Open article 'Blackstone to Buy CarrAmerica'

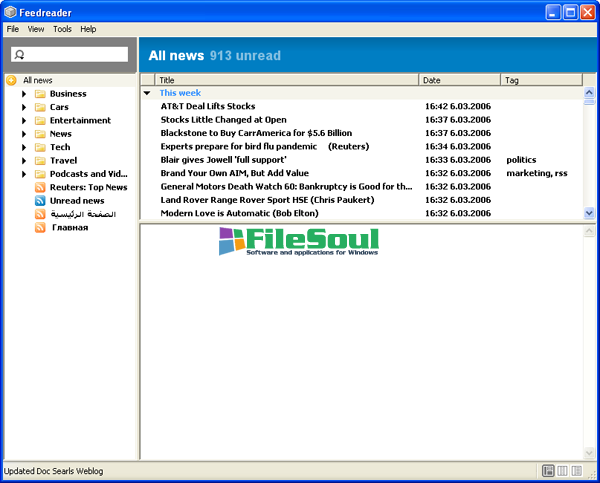coord(256,133)
